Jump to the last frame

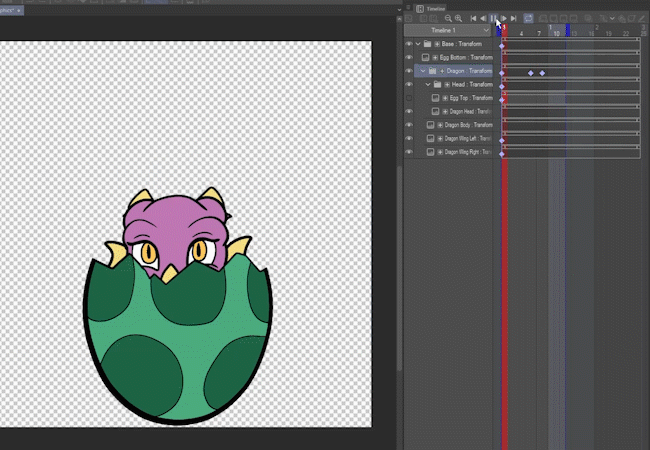514,18
